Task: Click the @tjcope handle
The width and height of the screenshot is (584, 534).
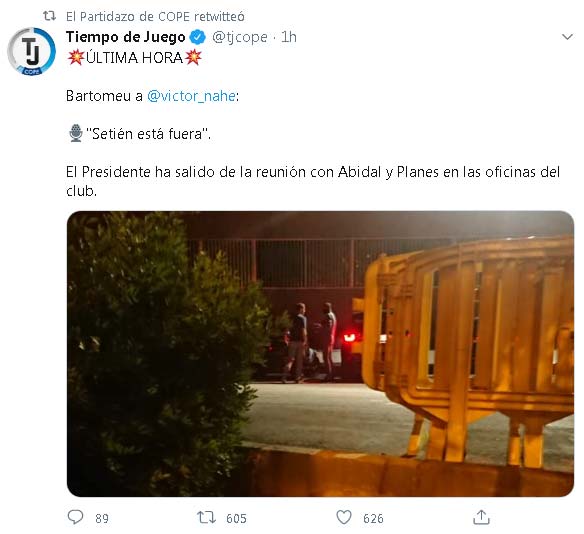Action: [x=239, y=37]
